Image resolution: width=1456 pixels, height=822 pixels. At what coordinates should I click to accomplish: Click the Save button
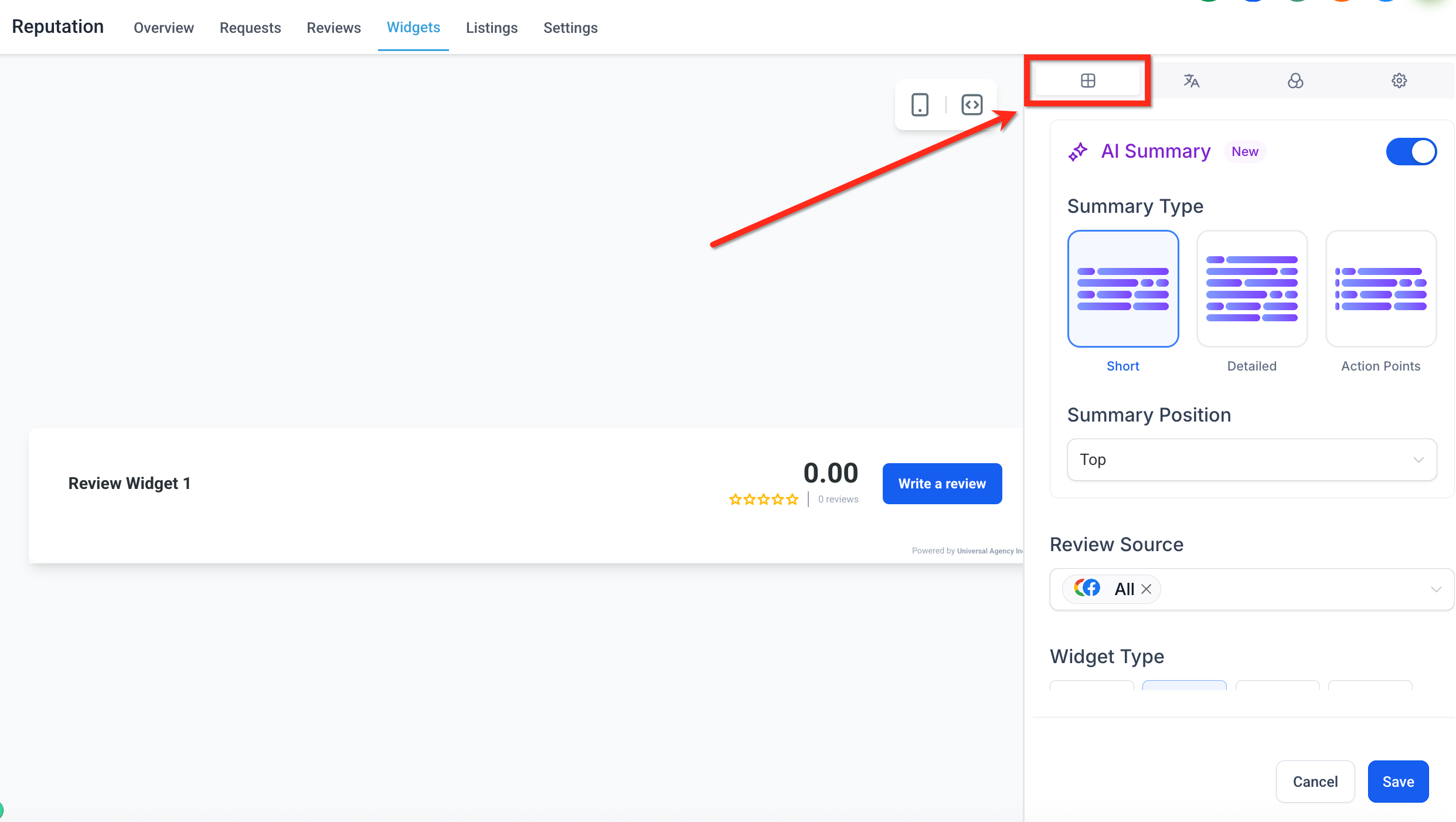point(1398,782)
